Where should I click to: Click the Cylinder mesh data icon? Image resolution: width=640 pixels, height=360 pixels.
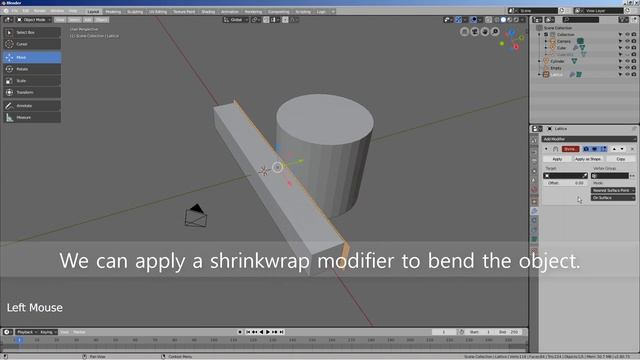pos(574,61)
